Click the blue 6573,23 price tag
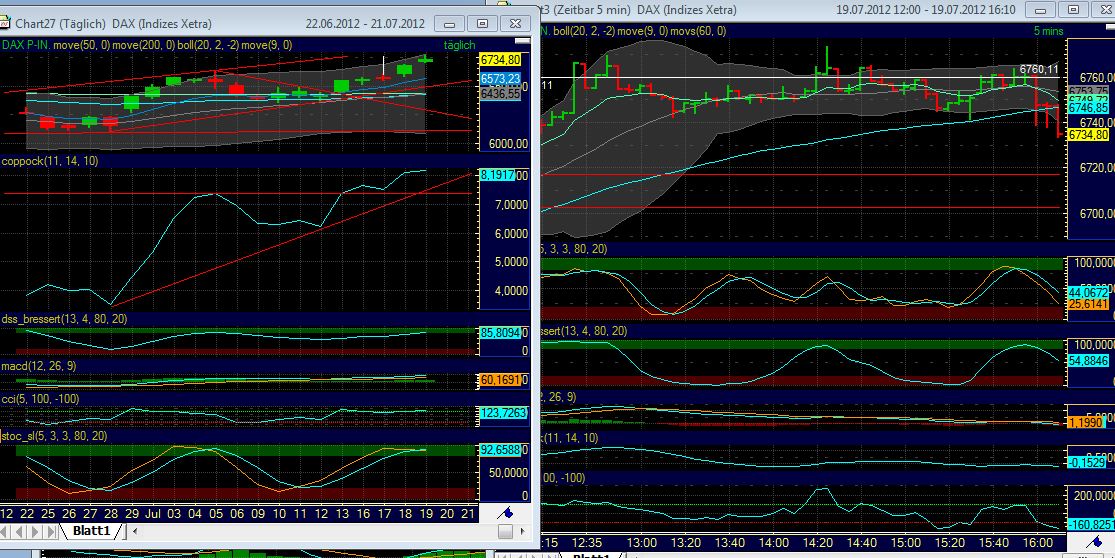 501,79
